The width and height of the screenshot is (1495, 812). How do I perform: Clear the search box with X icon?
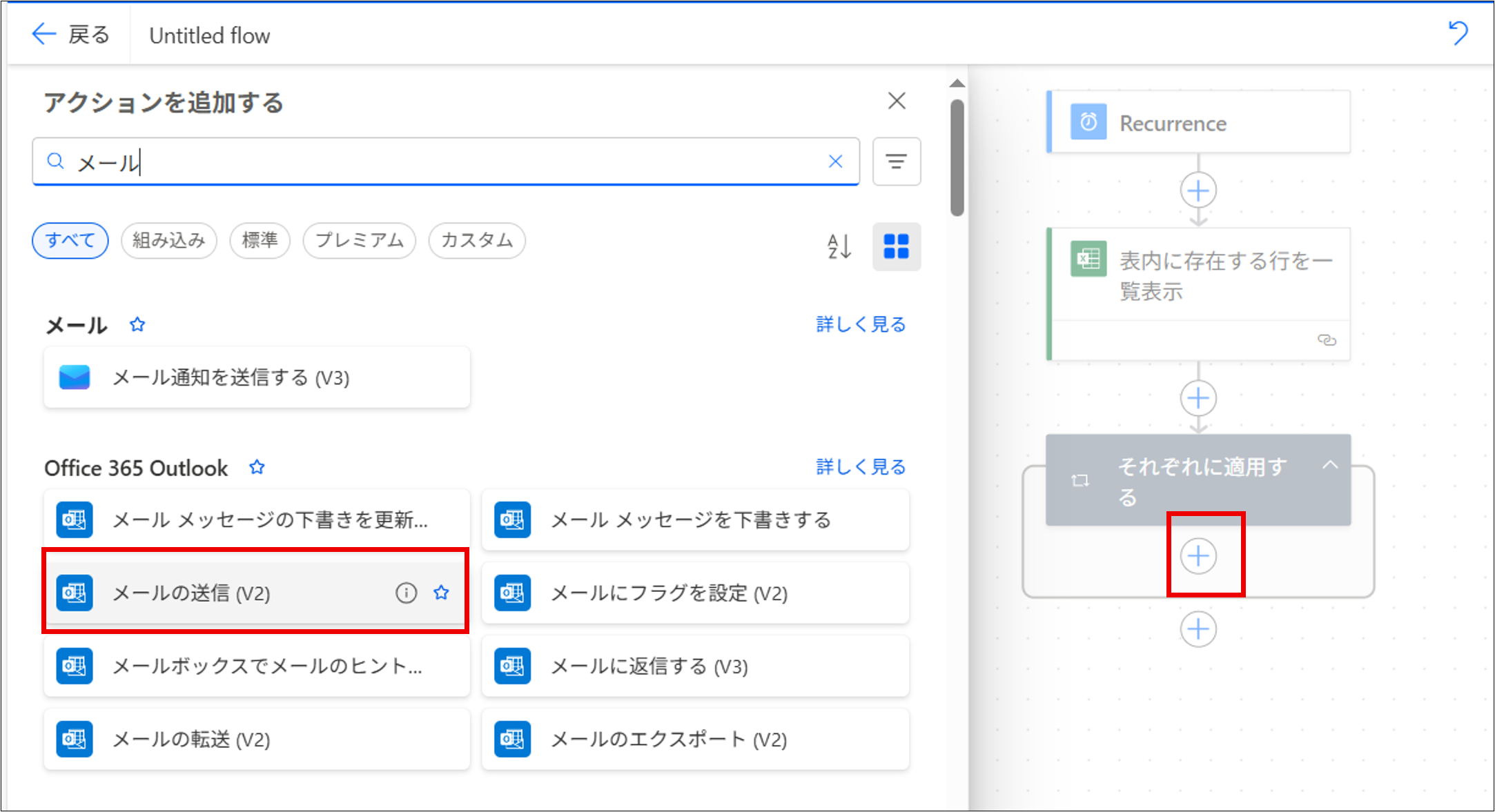point(835,161)
